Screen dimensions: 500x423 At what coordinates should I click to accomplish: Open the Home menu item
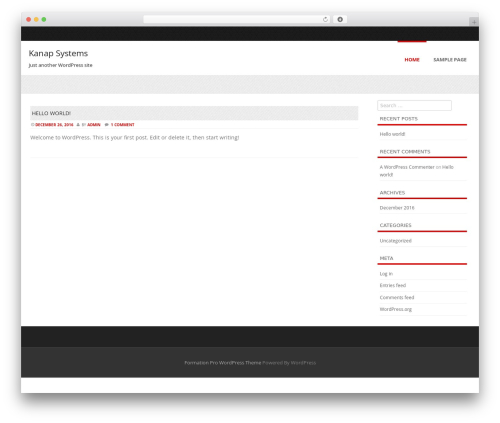412,60
